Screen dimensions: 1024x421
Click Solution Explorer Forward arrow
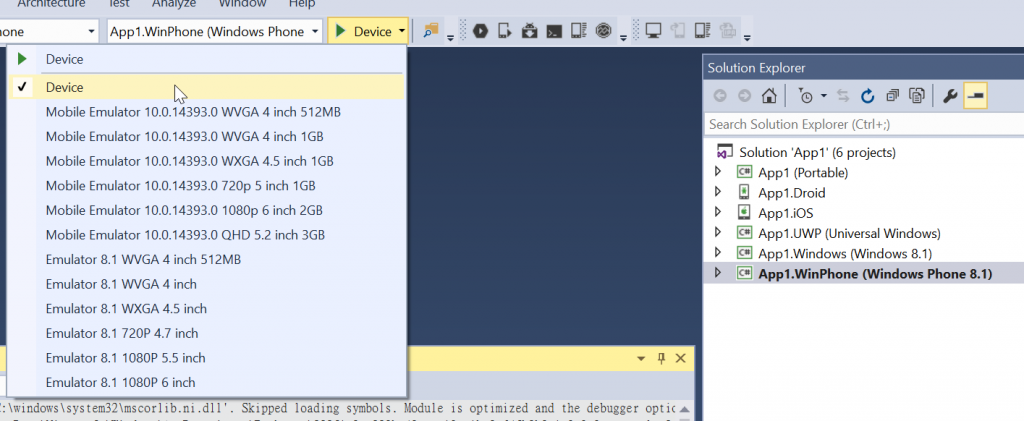coord(744,96)
